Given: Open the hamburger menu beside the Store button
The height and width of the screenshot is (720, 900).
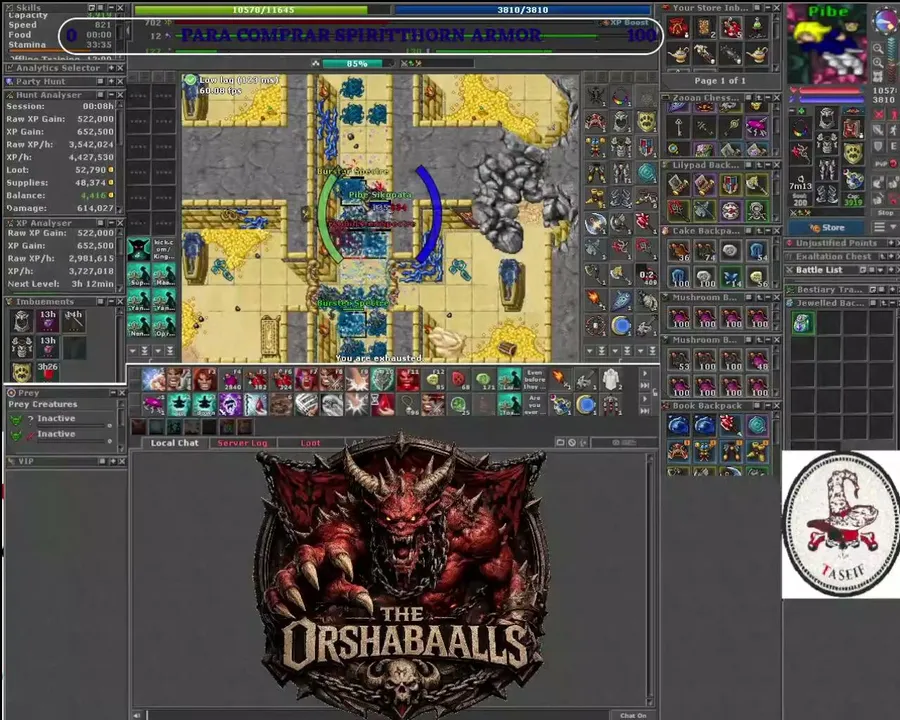Looking at the screenshot, I should [879, 227].
